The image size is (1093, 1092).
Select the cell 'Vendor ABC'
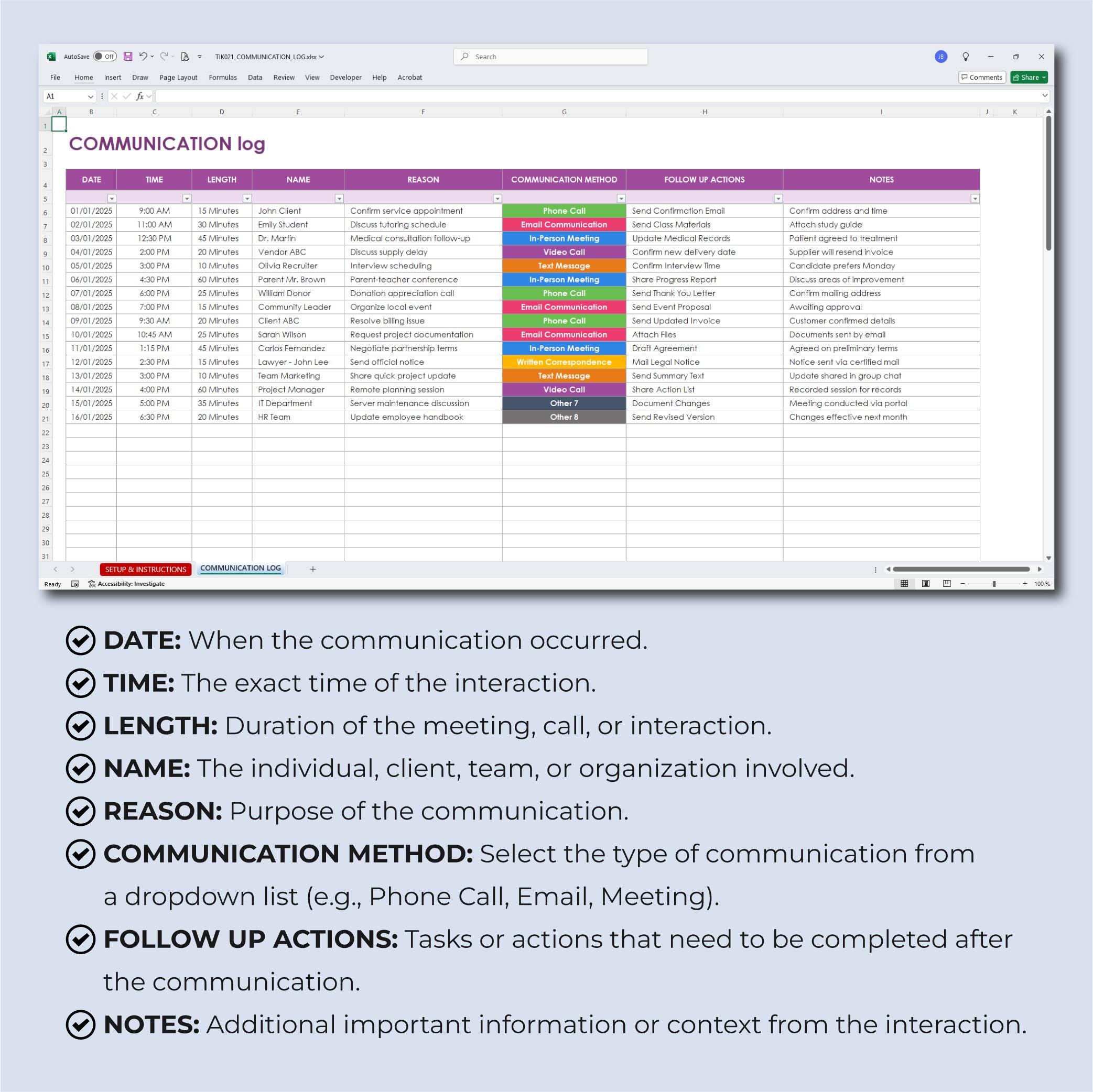coord(298,252)
